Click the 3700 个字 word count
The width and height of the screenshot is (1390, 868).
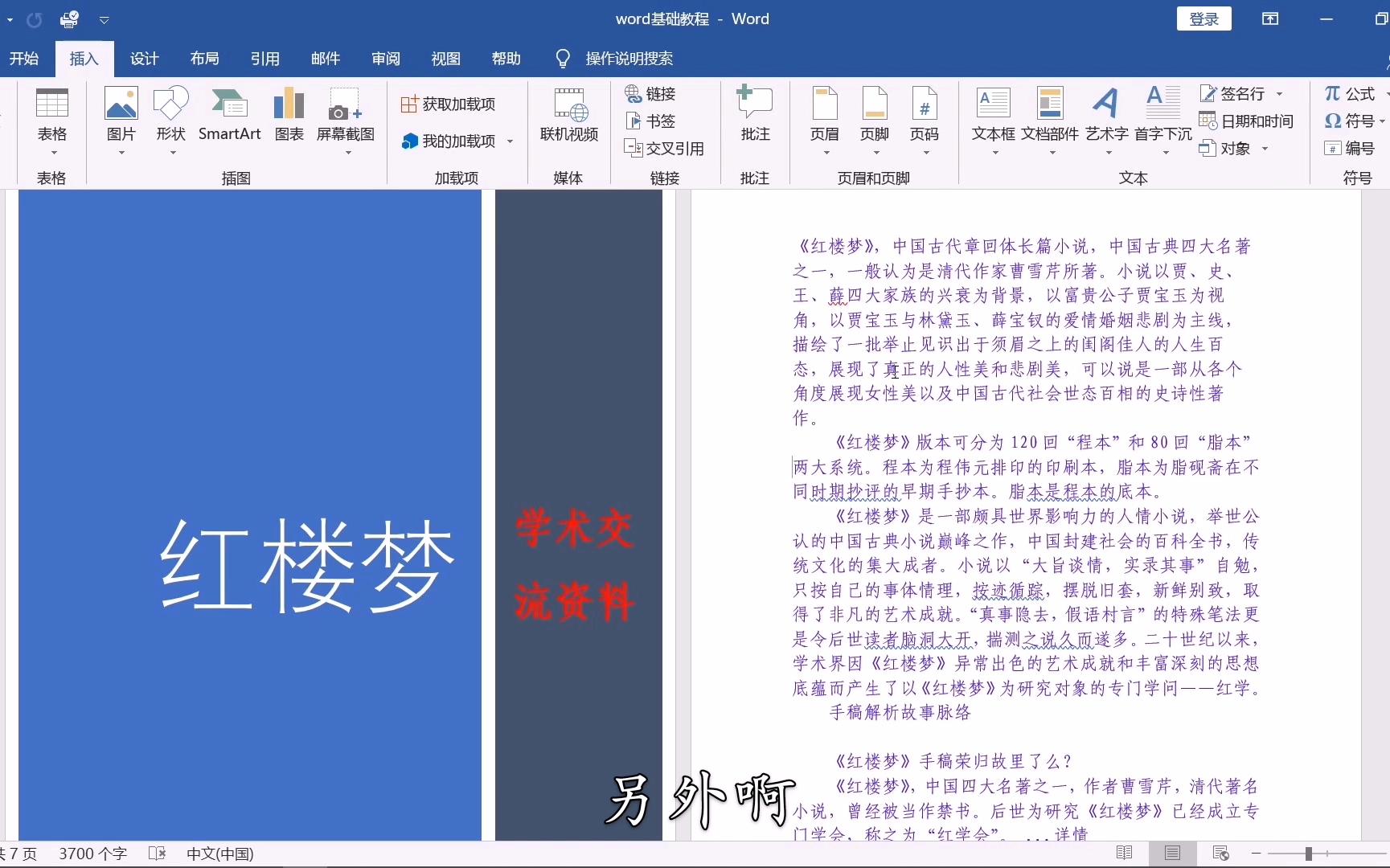(x=92, y=854)
